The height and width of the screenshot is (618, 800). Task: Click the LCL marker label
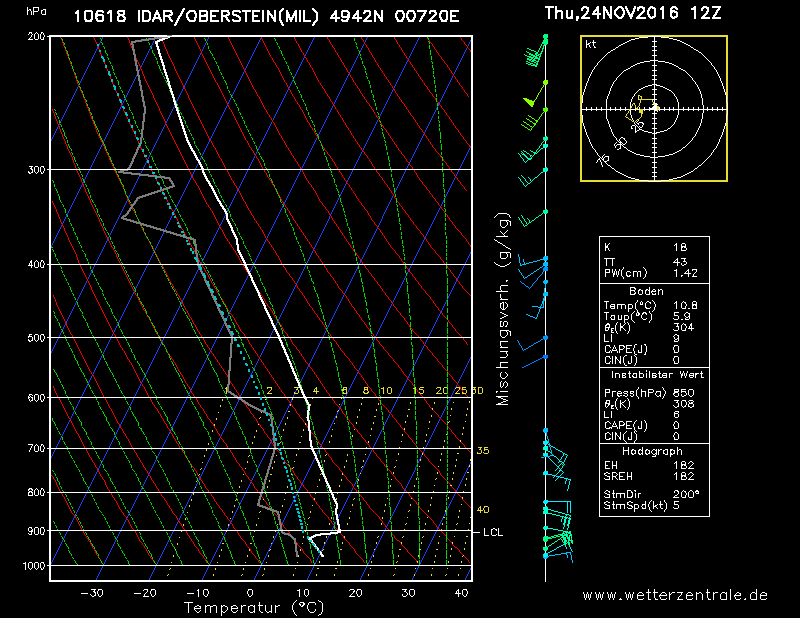click(493, 532)
